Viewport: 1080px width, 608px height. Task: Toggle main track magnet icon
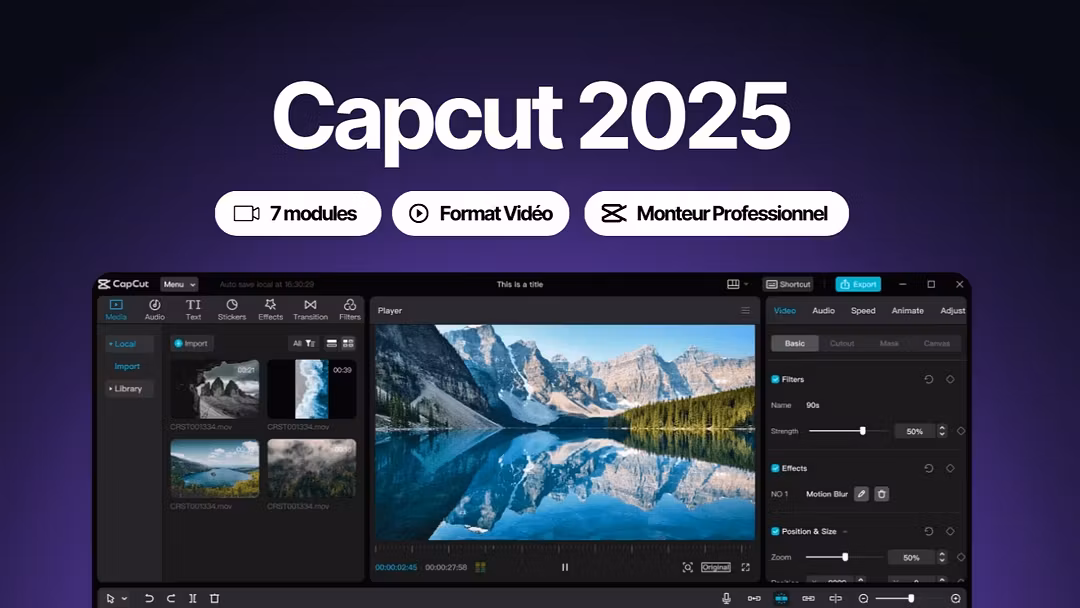pyautogui.click(x=754, y=598)
